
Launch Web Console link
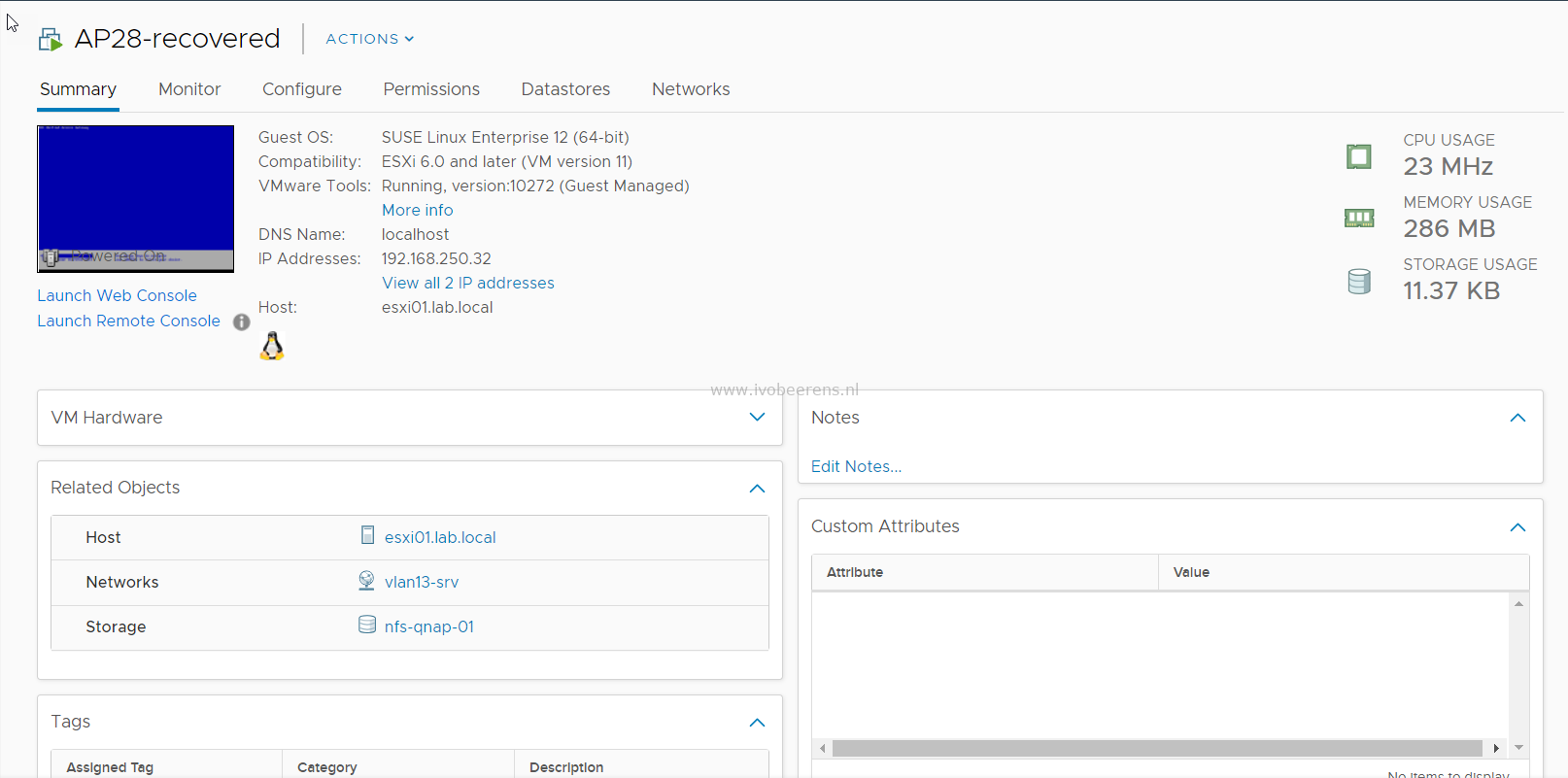coord(117,295)
